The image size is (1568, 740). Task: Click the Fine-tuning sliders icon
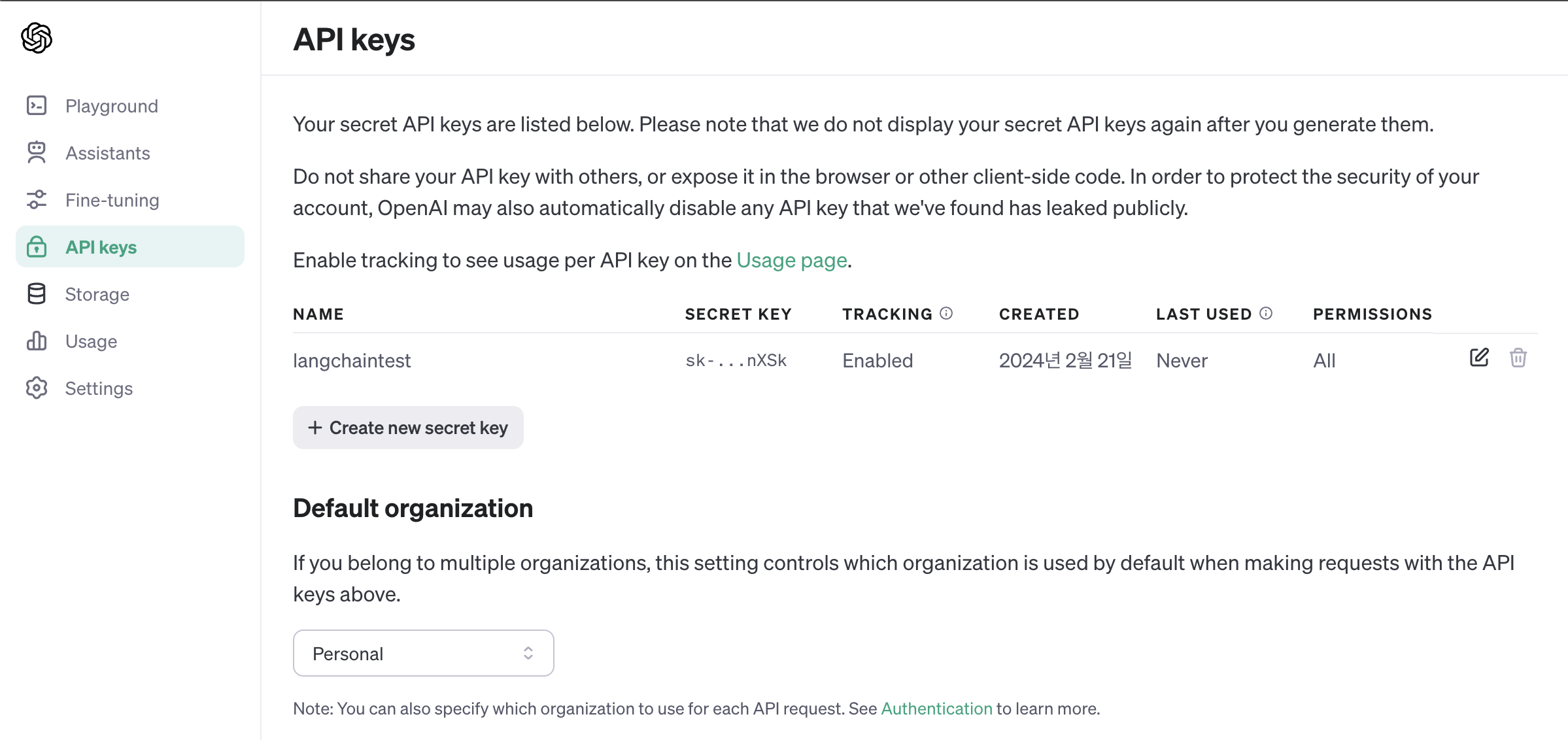37,199
